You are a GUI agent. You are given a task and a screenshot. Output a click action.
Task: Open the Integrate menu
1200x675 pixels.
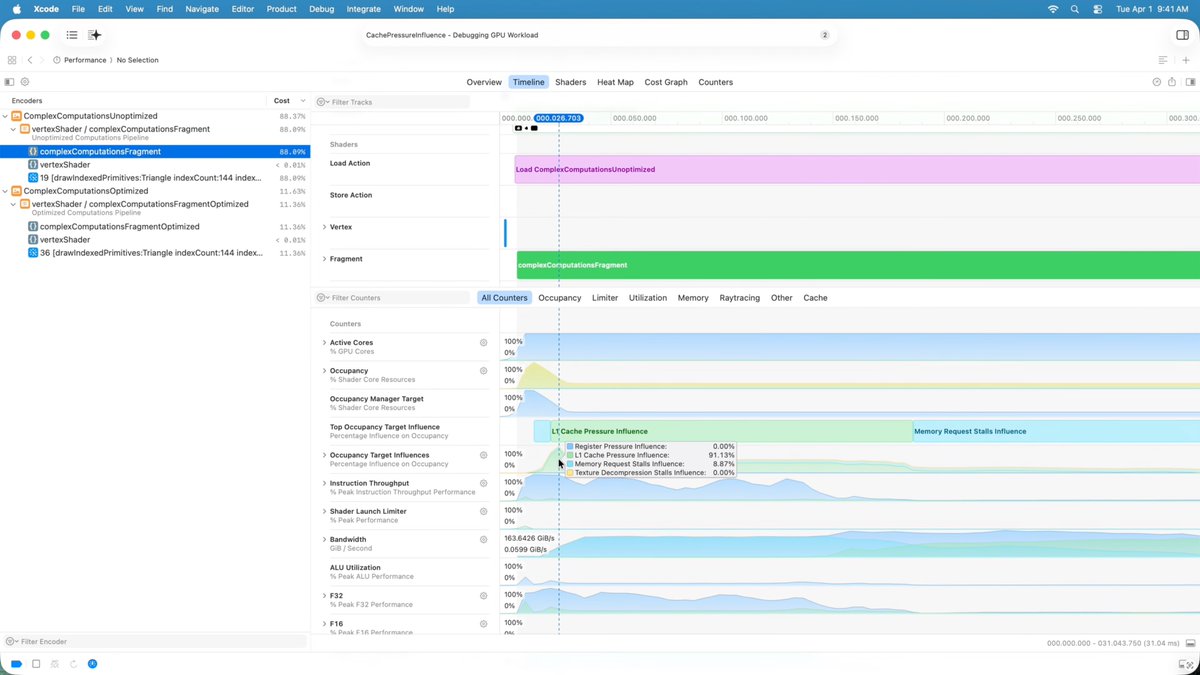point(363,9)
